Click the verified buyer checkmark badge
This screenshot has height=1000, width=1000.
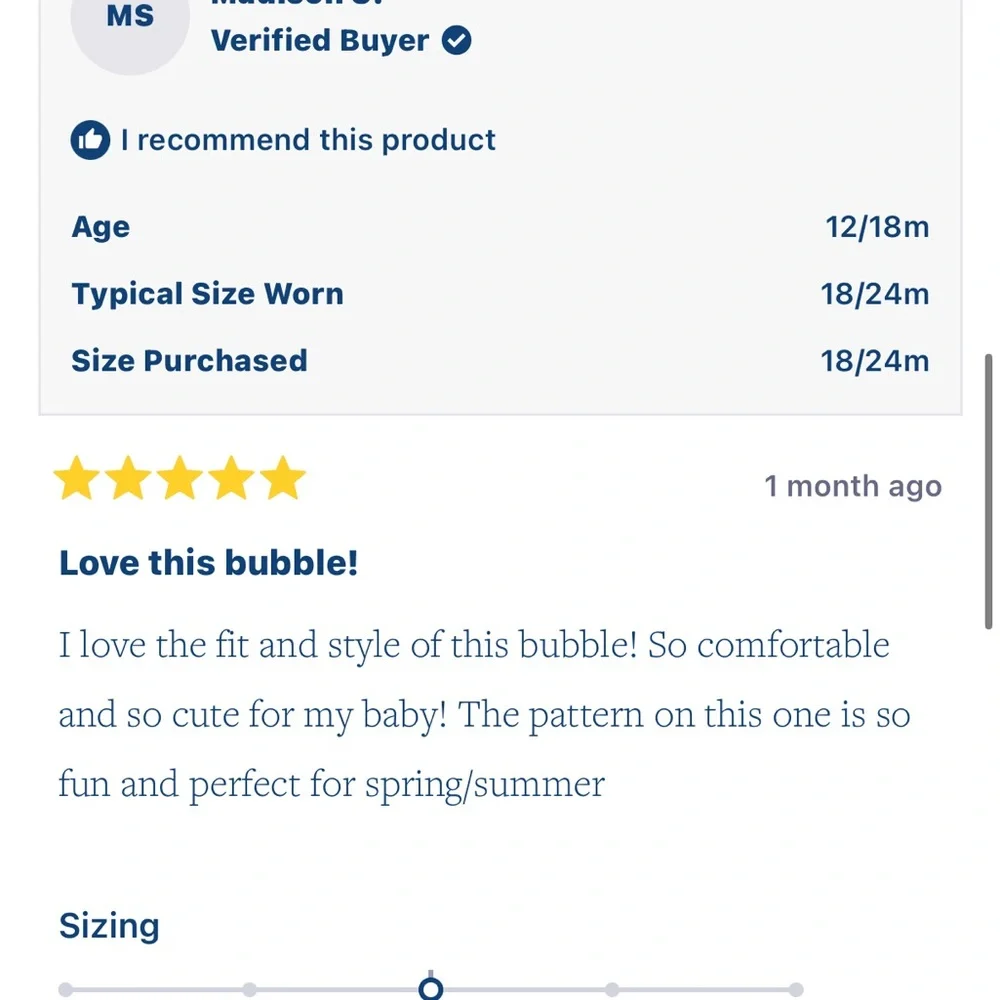pos(457,40)
